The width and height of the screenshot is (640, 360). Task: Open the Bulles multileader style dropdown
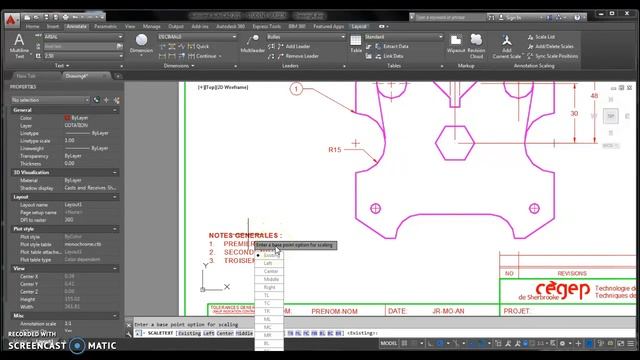point(306,37)
